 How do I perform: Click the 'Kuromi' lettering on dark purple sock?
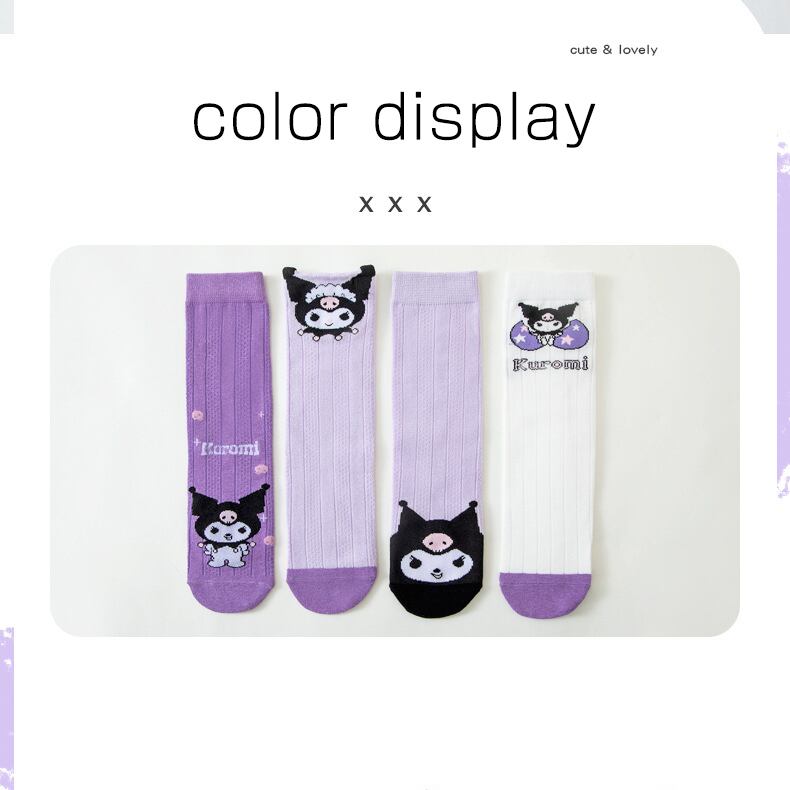pyautogui.click(x=228, y=448)
